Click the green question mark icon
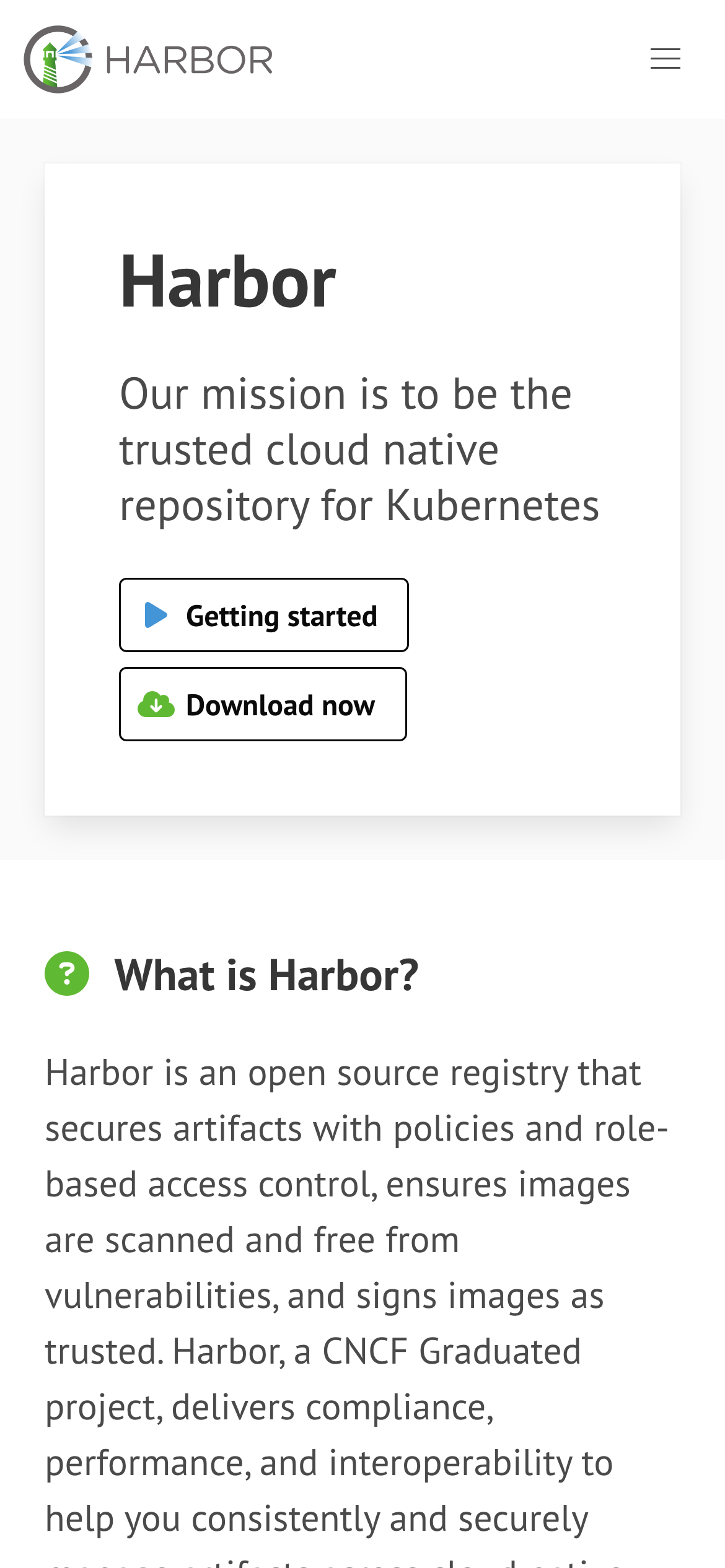This screenshot has height=1568, width=725. pyautogui.click(x=67, y=973)
